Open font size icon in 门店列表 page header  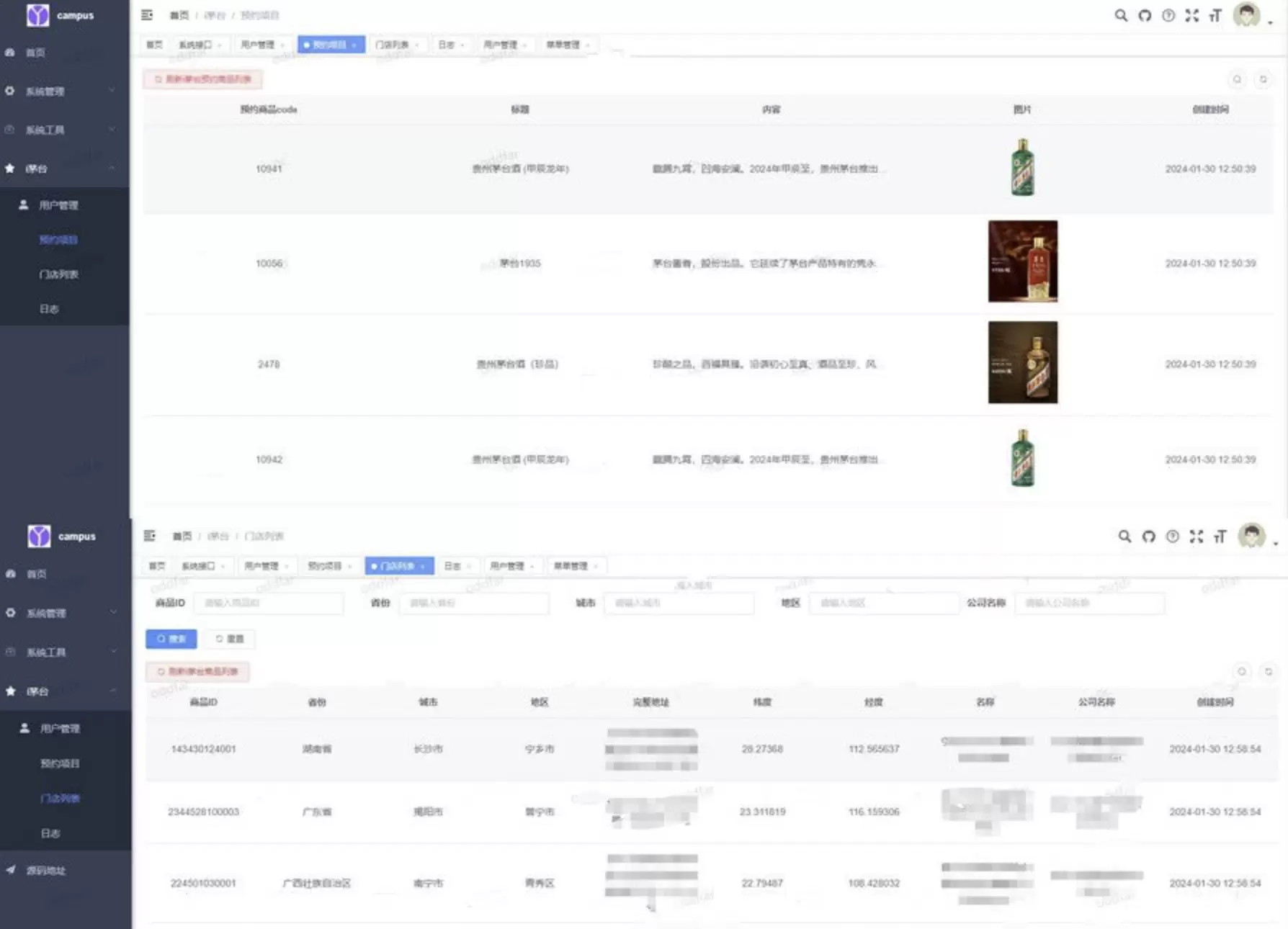[x=1220, y=537]
